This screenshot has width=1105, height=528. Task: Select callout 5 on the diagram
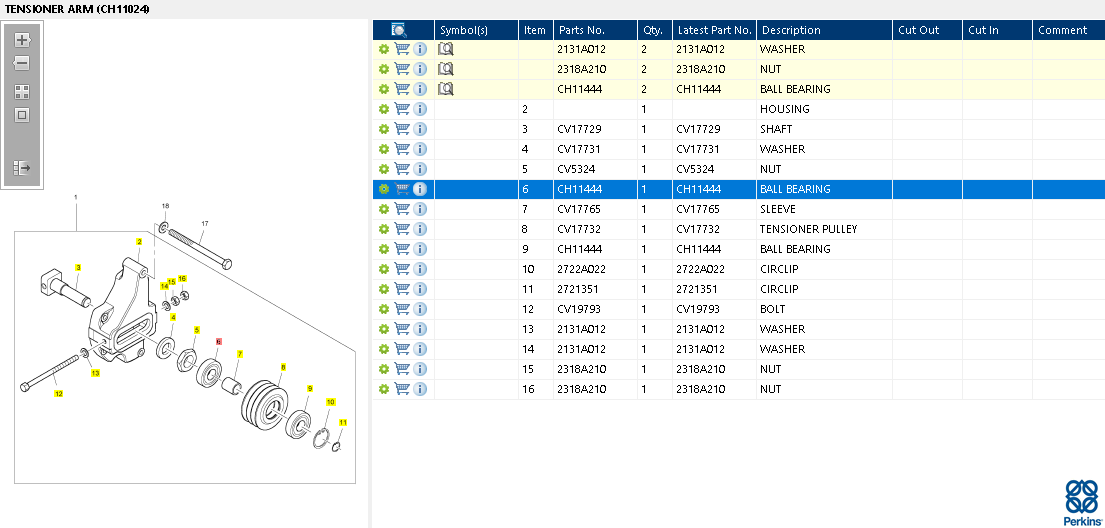coord(197,329)
